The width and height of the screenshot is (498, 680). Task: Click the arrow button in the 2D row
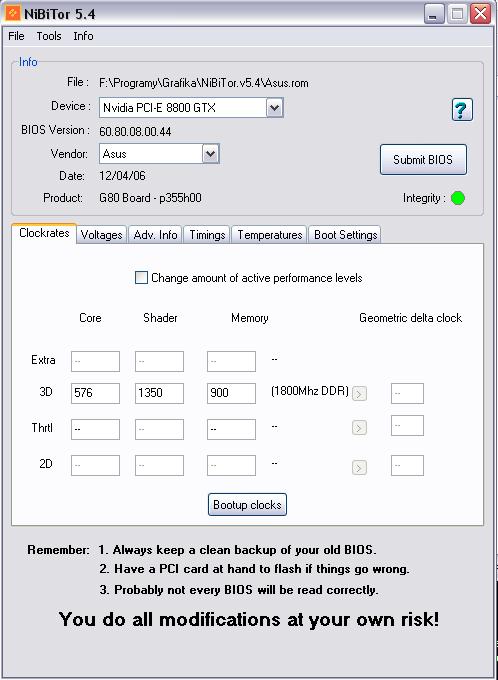coord(359,468)
